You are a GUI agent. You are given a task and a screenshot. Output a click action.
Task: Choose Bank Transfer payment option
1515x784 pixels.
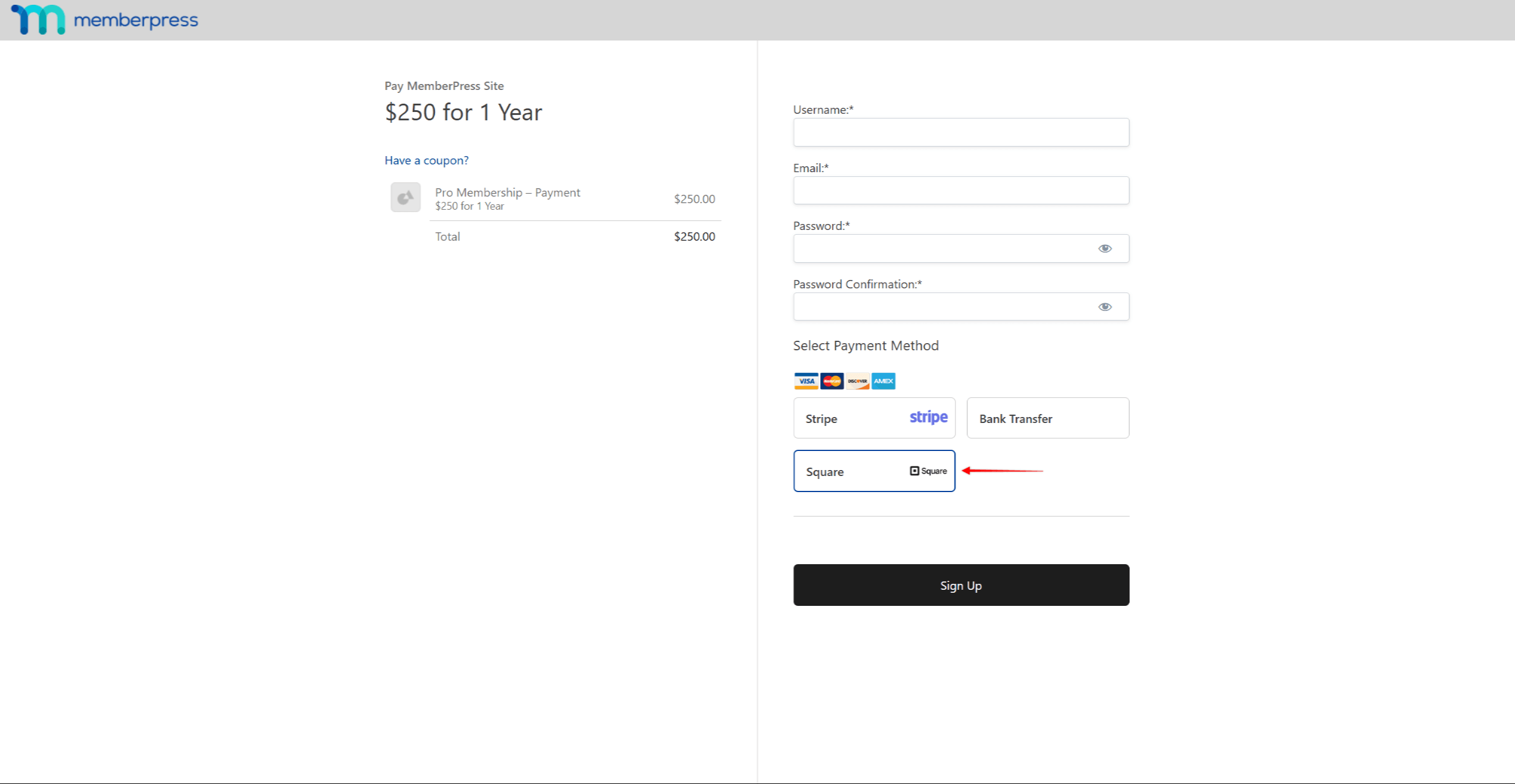1047,418
